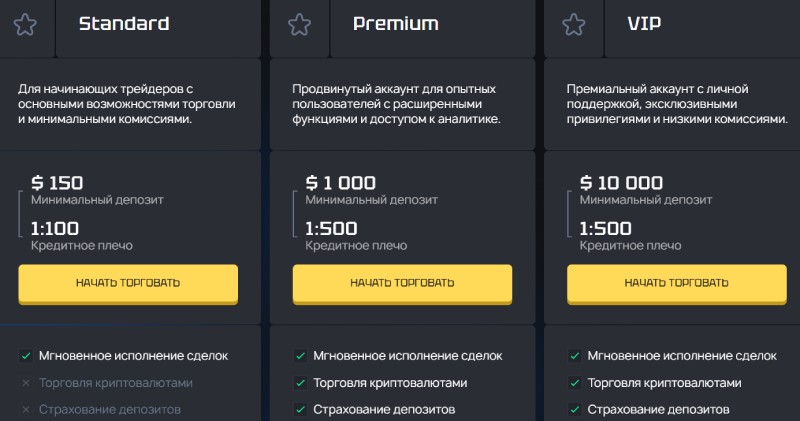Click VIP's crypto trading checkmark

coord(574,382)
